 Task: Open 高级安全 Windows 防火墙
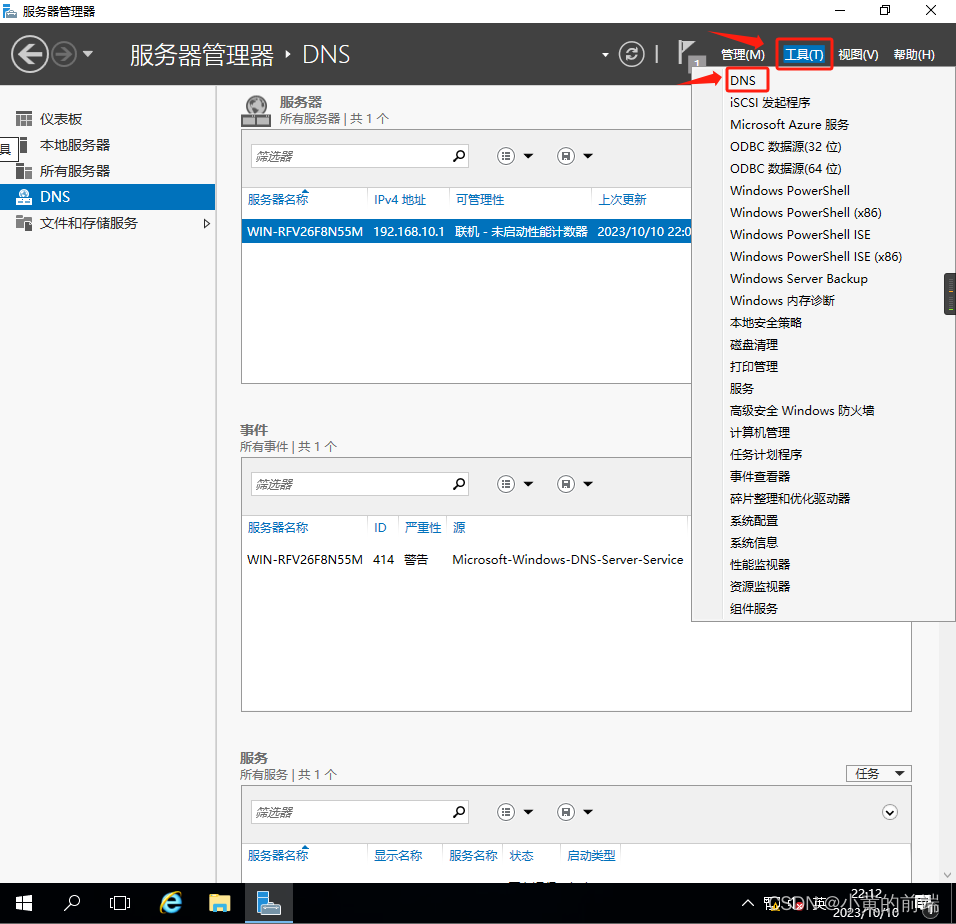(x=802, y=410)
